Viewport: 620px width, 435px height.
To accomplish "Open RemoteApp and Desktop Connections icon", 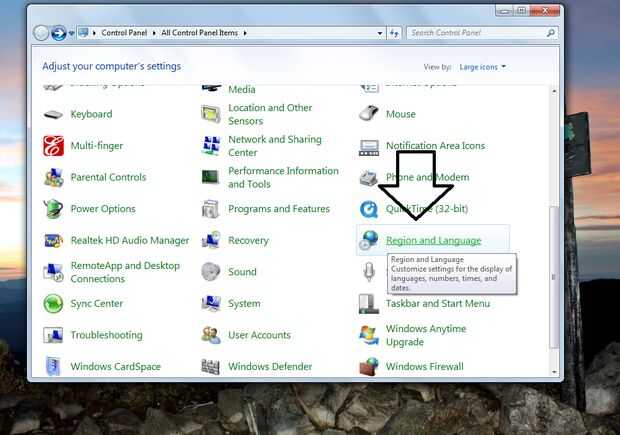I will [53, 272].
